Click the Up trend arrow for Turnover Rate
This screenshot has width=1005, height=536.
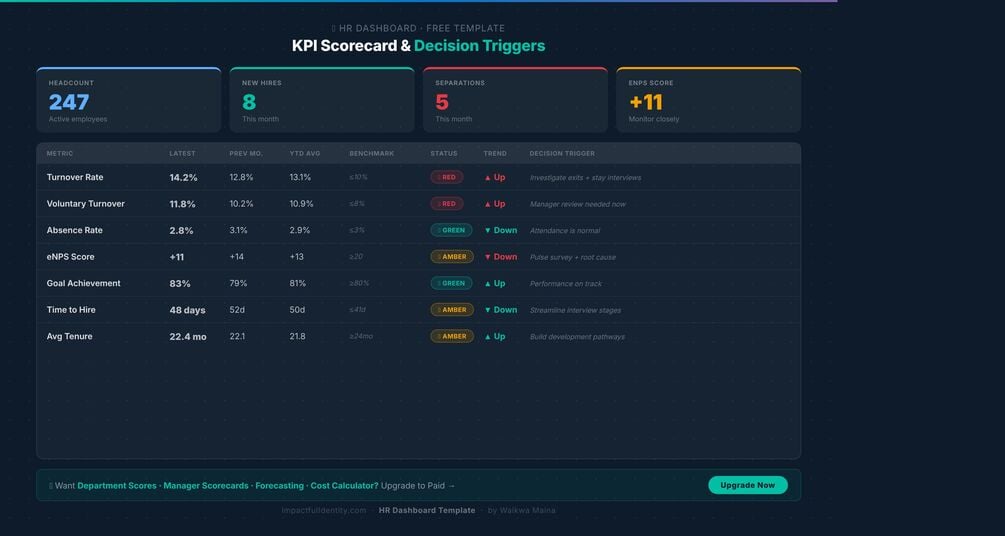pos(495,178)
